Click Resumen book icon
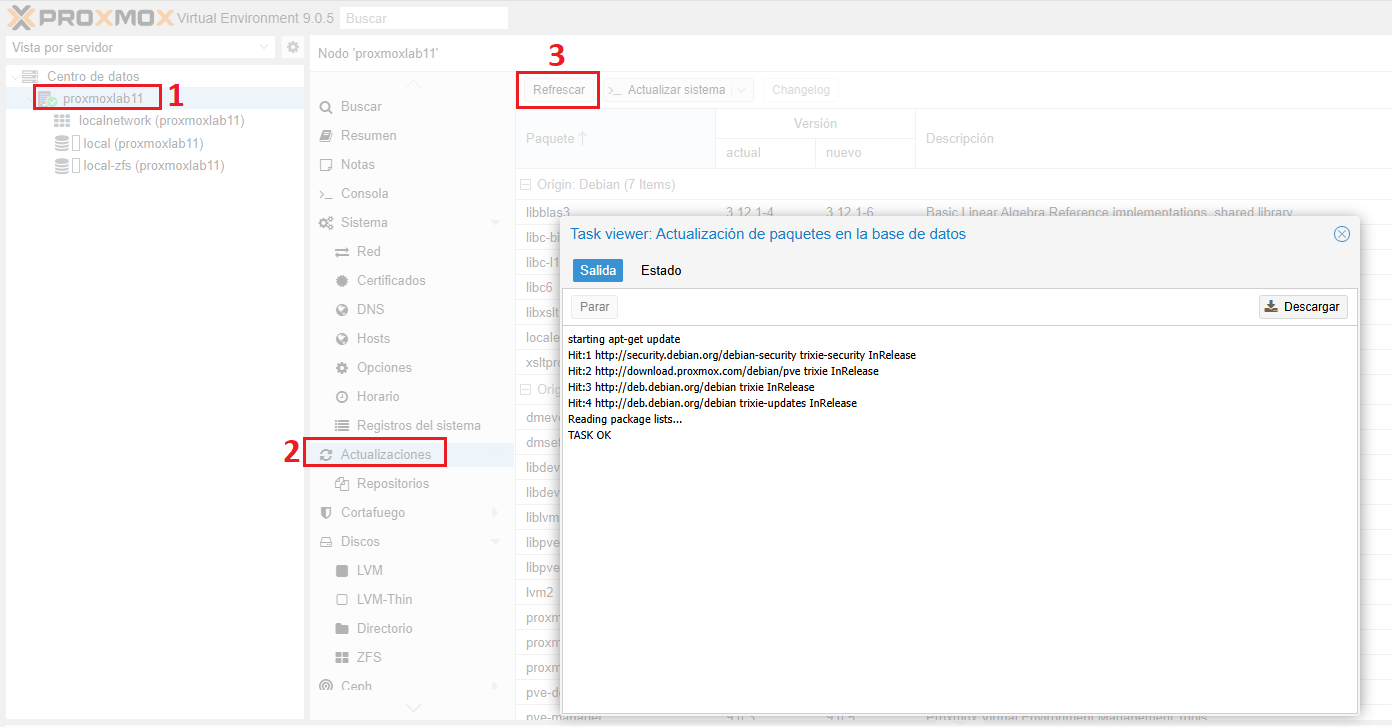Image resolution: width=1392 pixels, height=727 pixels. click(325, 135)
